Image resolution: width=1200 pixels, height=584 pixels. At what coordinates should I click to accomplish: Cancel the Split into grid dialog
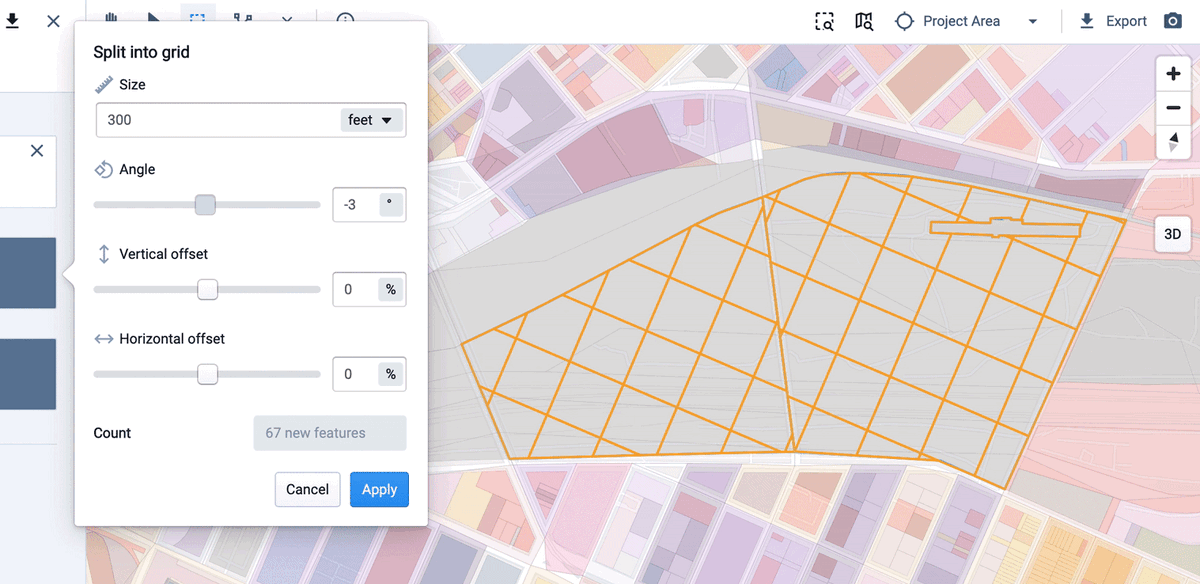pos(307,490)
